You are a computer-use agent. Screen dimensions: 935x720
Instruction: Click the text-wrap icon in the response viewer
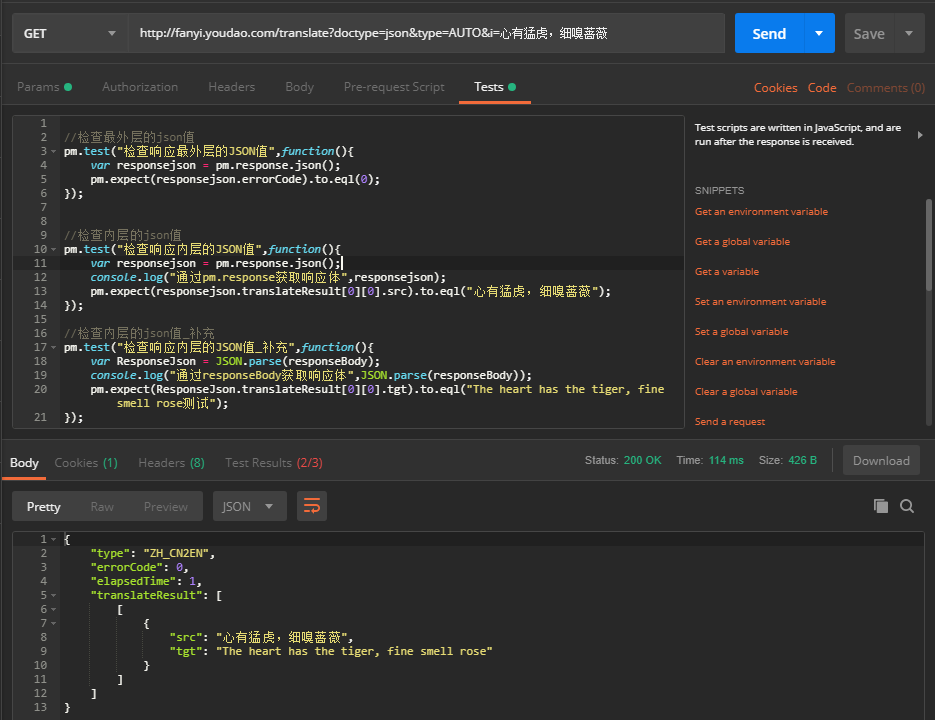tap(311, 506)
